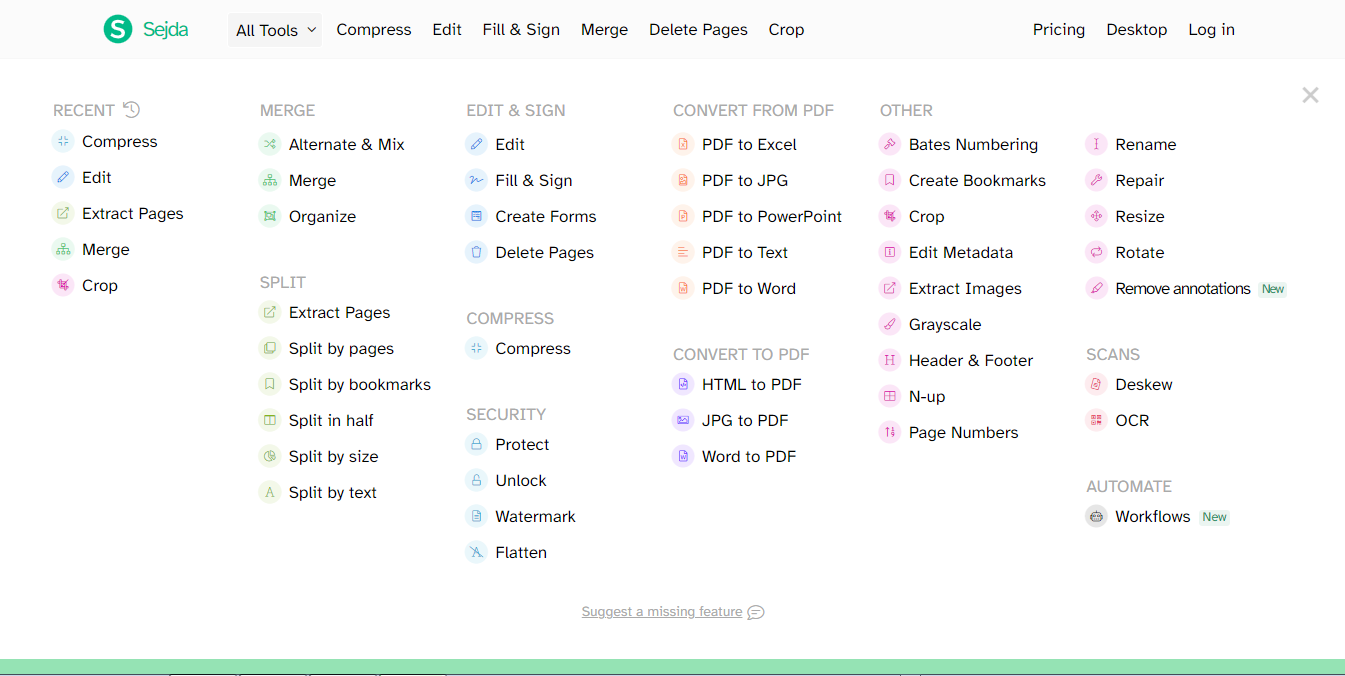The height and width of the screenshot is (676, 1345).
Task: Click the OCR icon
Action: 1097,420
